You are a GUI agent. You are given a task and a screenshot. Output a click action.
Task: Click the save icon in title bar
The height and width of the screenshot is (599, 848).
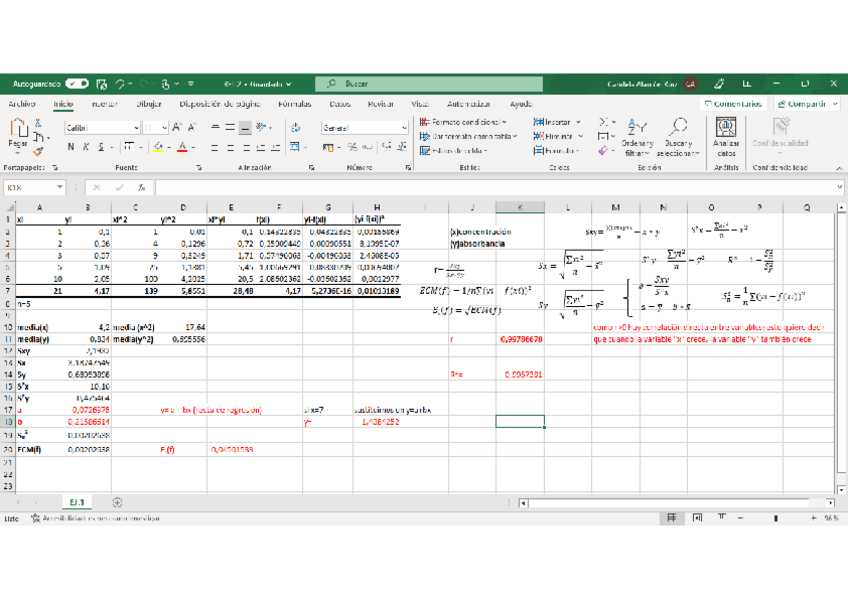[100, 85]
